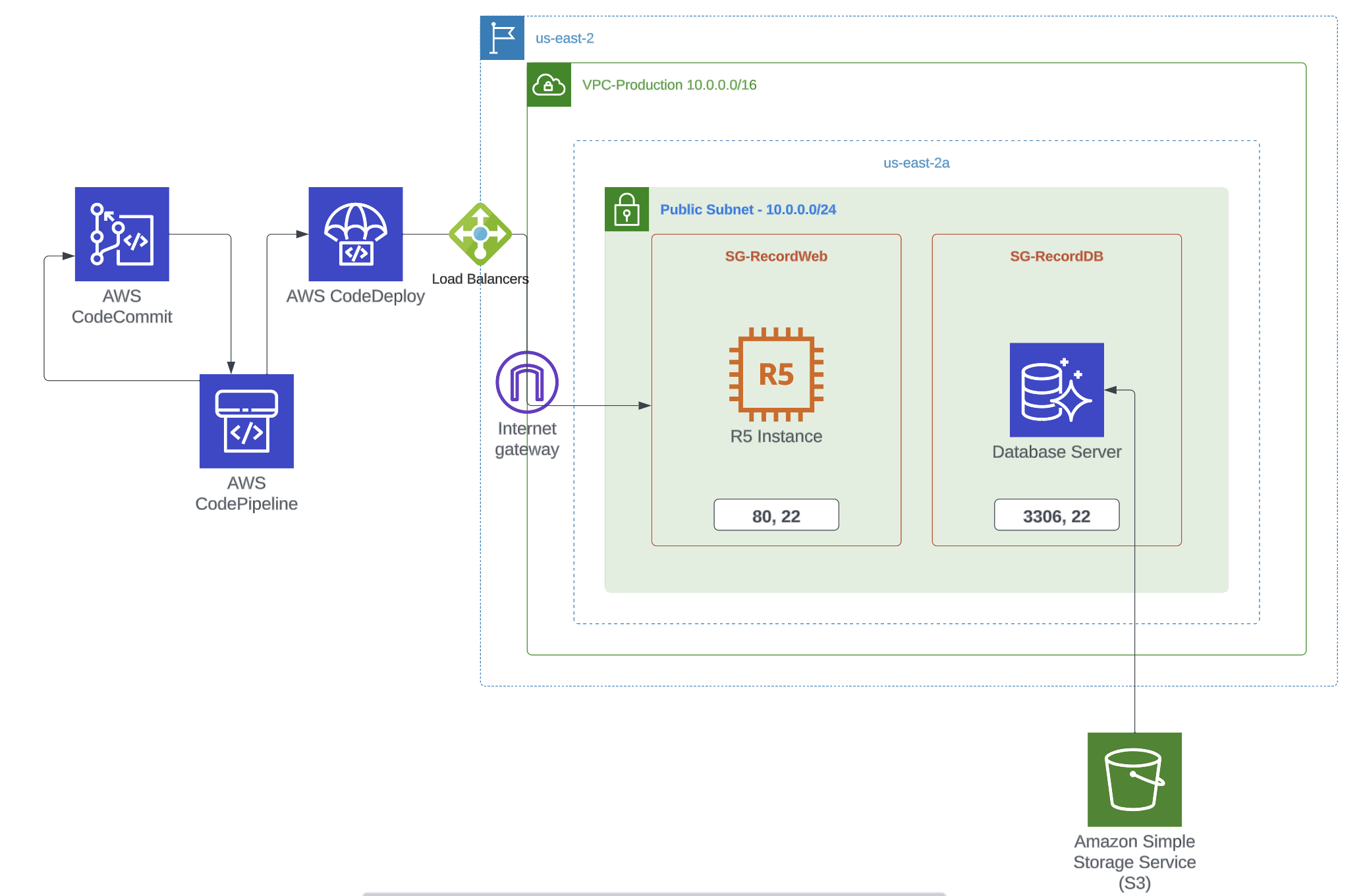This screenshot has width=1361, height=896.
Task: Click the 'Load Balancers' caption text
Action: click(480, 279)
